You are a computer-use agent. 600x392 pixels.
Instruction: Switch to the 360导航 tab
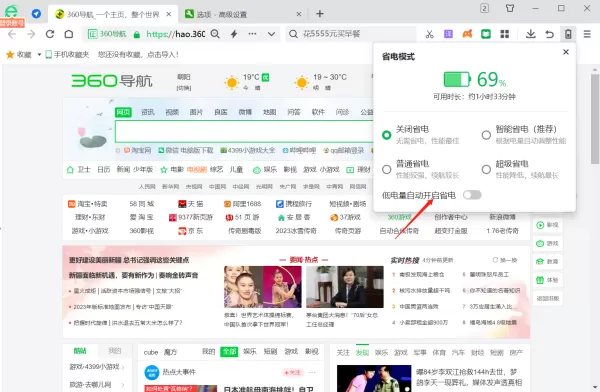[x=113, y=15]
